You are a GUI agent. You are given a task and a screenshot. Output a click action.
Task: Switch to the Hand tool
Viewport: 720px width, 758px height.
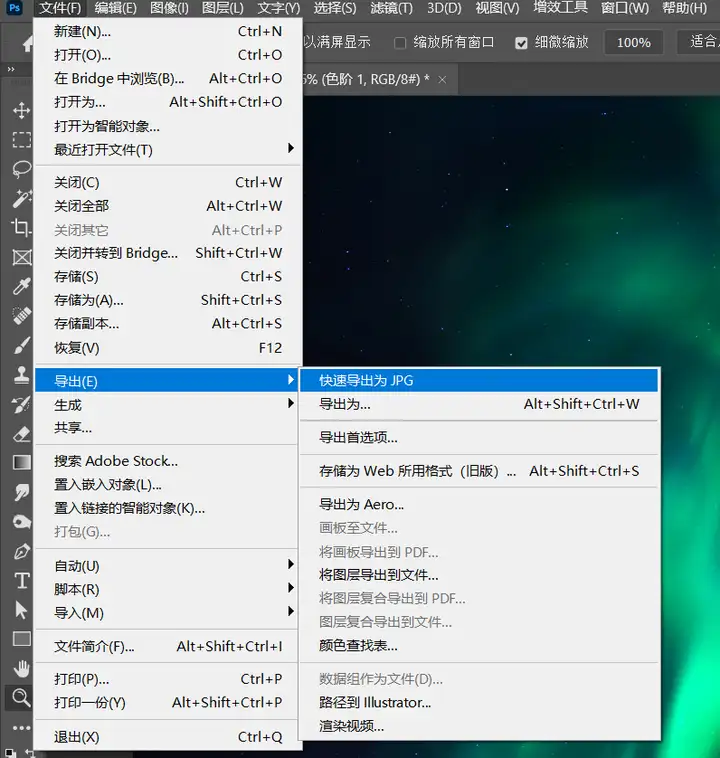(x=21, y=668)
